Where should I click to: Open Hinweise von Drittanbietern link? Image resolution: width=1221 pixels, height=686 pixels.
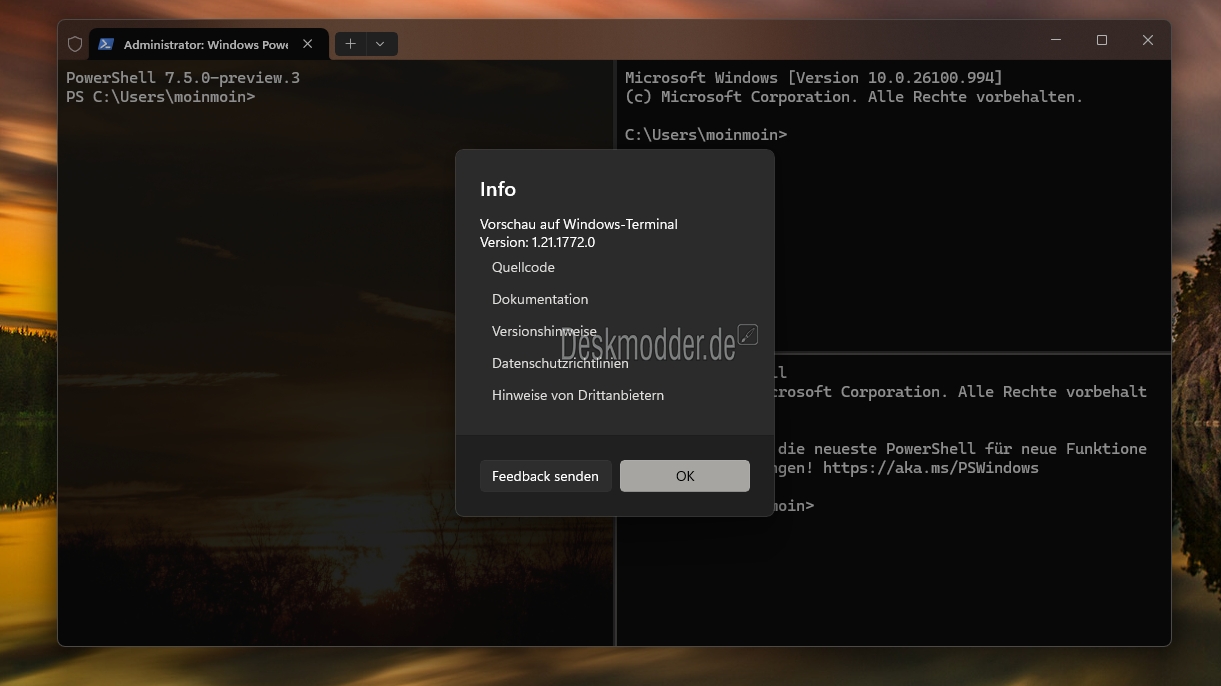click(x=578, y=395)
